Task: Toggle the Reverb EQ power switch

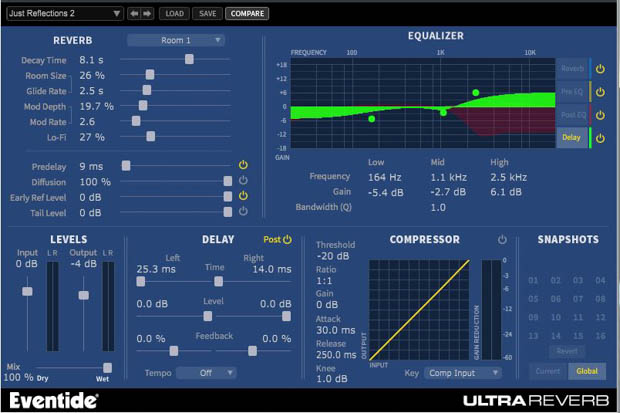Action: click(600, 69)
